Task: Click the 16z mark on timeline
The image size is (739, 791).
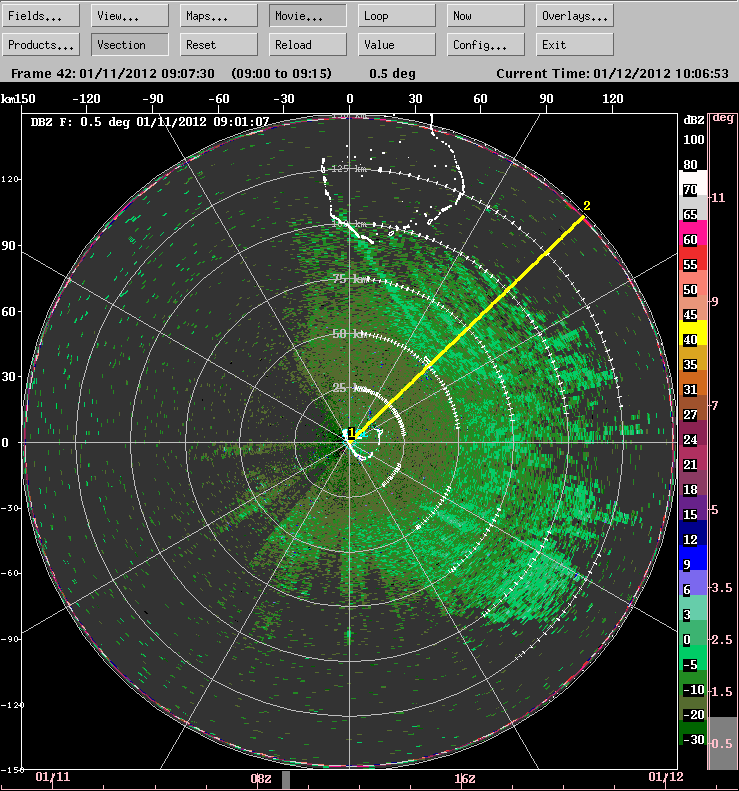Action: click(x=465, y=778)
